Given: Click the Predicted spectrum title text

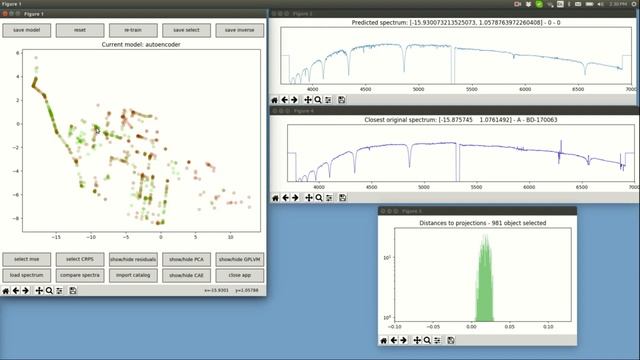Looking at the screenshot, I should click(456, 22).
